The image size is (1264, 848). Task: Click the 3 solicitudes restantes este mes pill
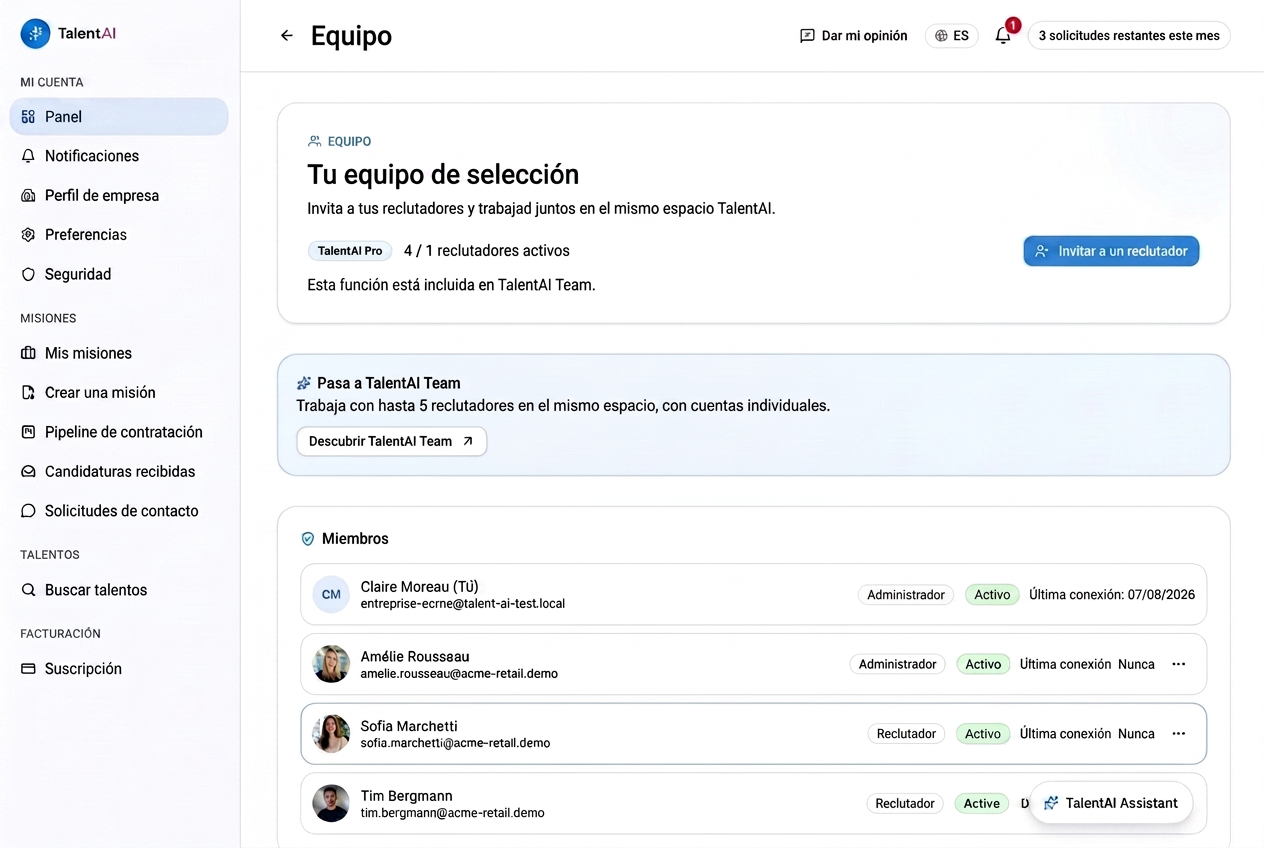point(1129,36)
